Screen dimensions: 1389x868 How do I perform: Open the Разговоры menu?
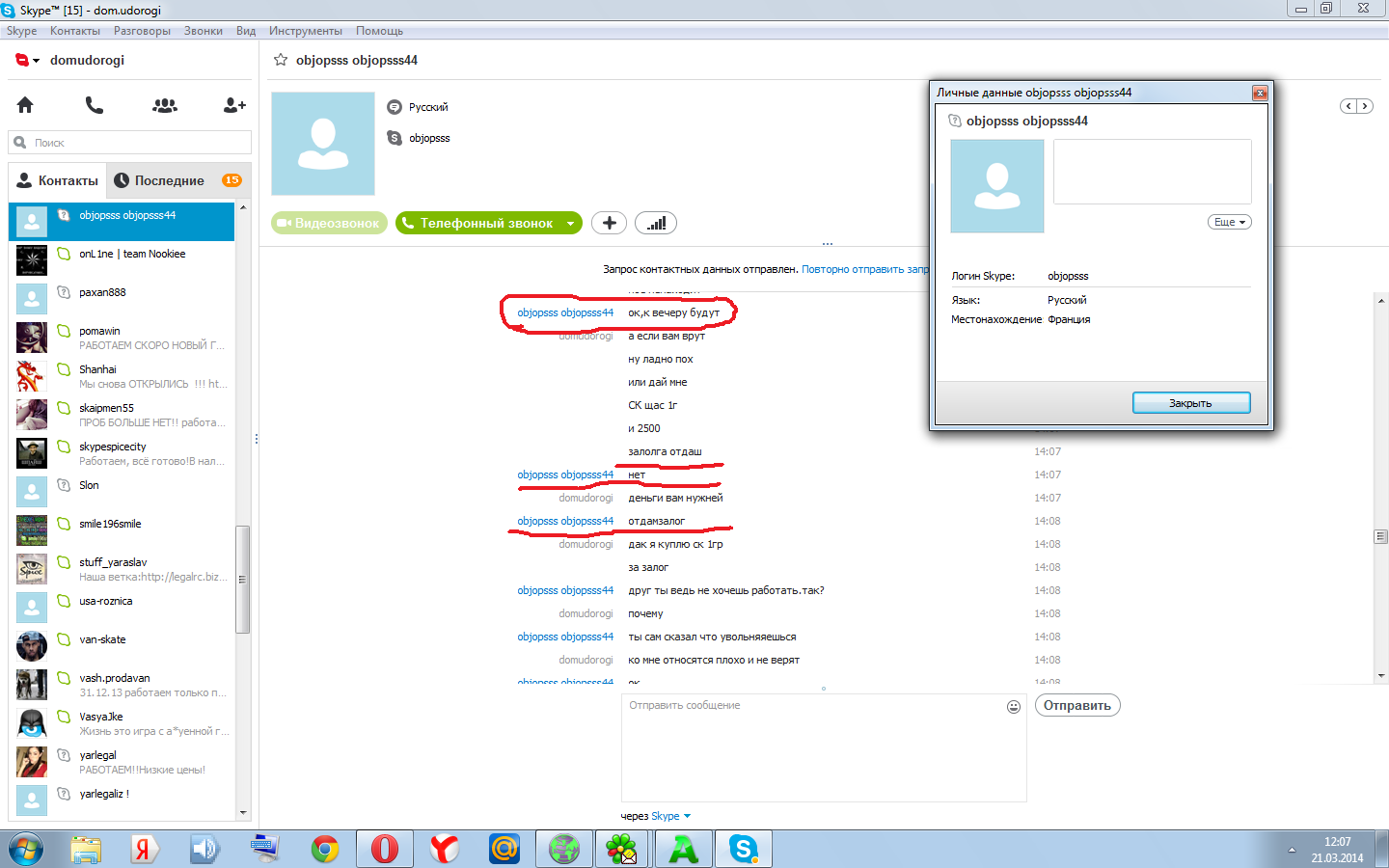[x=142, y=31]
